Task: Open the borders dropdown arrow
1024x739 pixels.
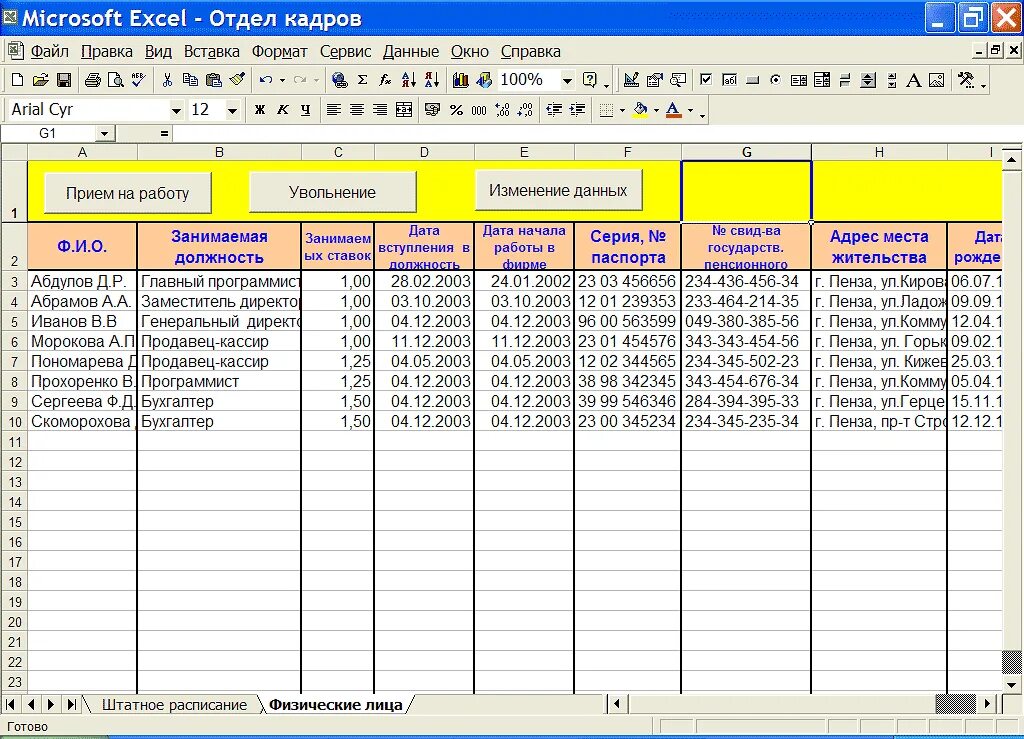Action: click(621, 110)
